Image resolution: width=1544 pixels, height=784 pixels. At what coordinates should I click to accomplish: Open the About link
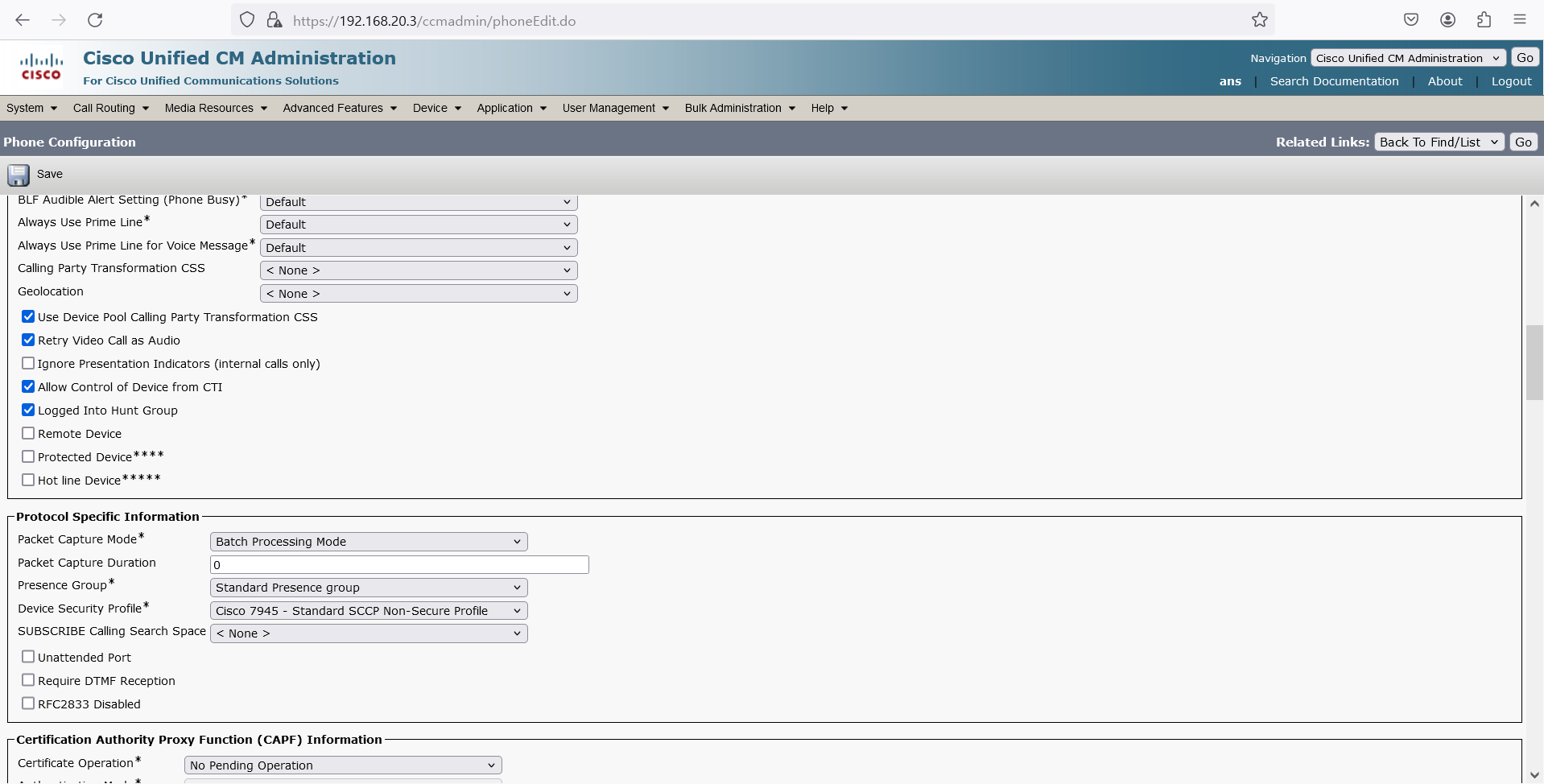(1445, 81)
